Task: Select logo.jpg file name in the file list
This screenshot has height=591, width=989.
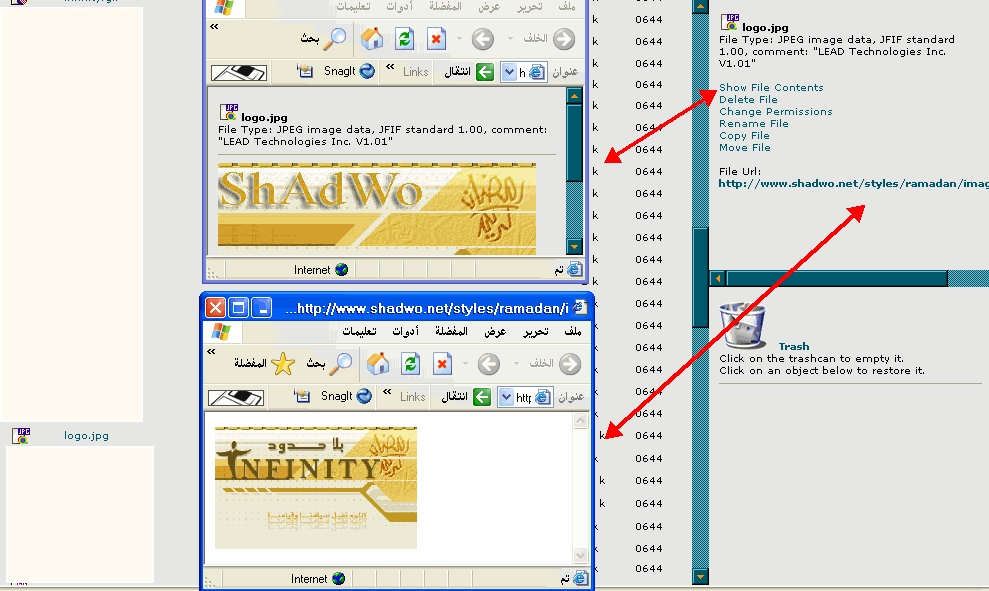Action: tap(86, 435)
